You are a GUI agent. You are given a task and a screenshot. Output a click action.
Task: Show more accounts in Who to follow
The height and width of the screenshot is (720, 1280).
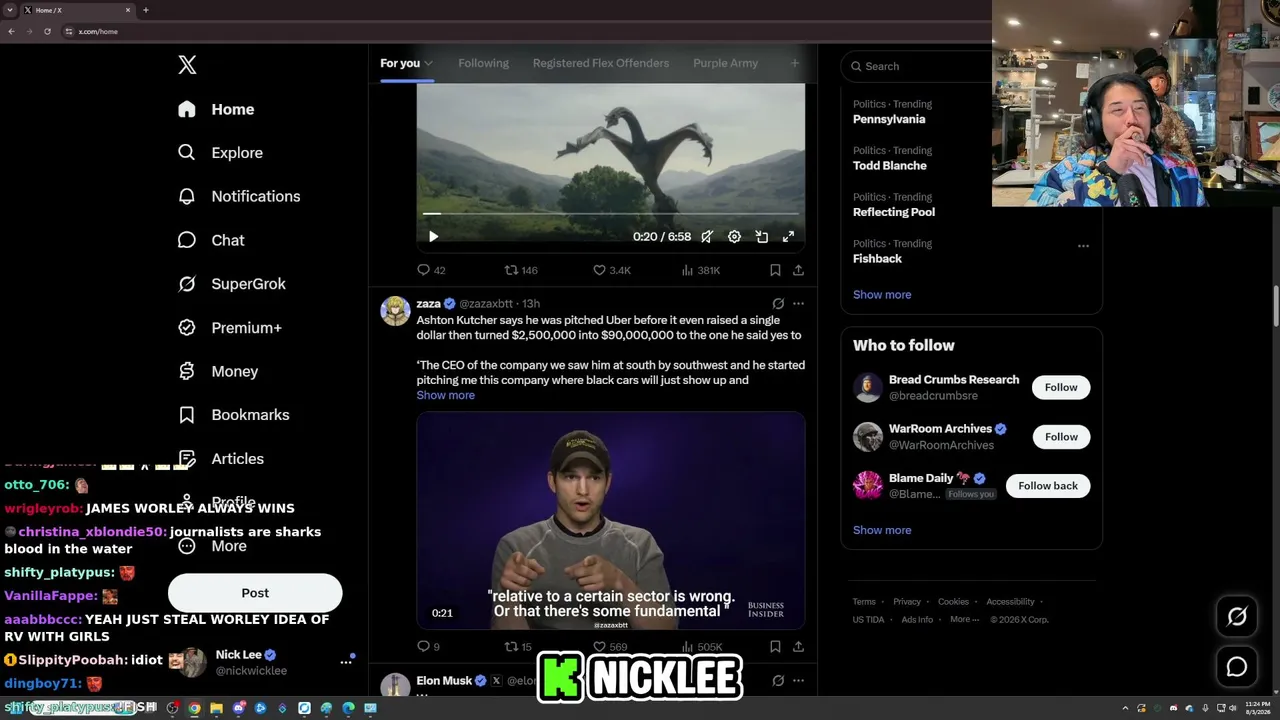click(x=882, y=530)
